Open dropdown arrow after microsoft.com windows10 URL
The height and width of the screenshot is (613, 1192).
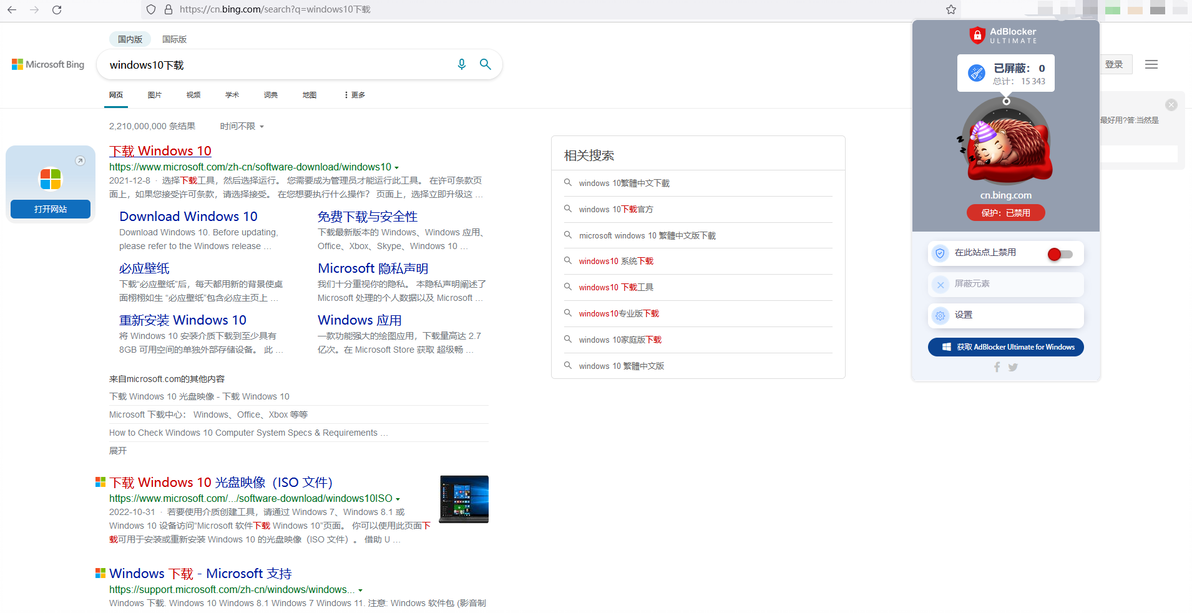click(x=397, y=167)
